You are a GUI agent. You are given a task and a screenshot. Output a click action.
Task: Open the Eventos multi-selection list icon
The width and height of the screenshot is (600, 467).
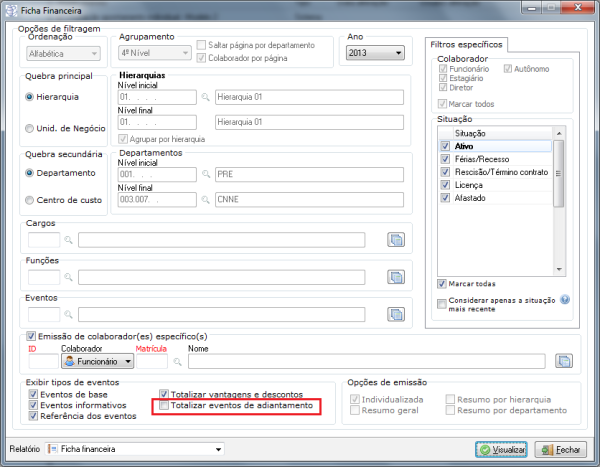(x=397, y=314)
